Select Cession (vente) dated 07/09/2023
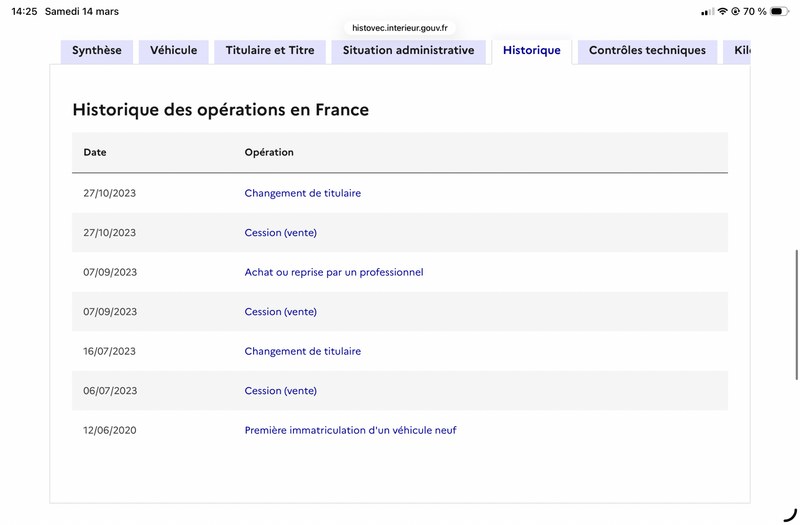The image size is (800, 525). (280, 312)
